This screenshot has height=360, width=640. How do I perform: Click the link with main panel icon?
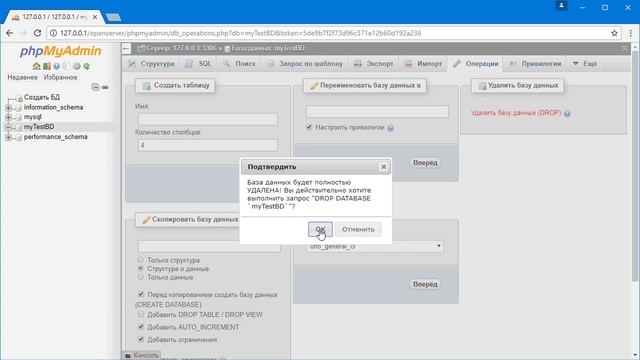pyautogui.click(x=105, y=87)
